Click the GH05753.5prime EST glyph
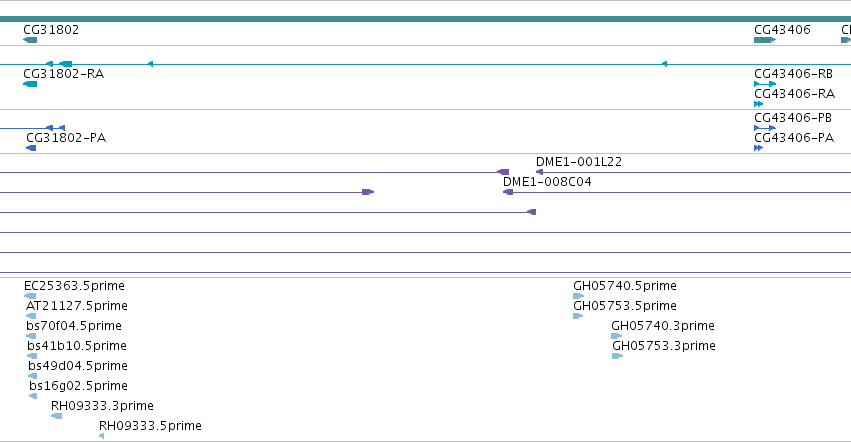The height and width of the screenshot is (442, 851). tap(578, 316)
